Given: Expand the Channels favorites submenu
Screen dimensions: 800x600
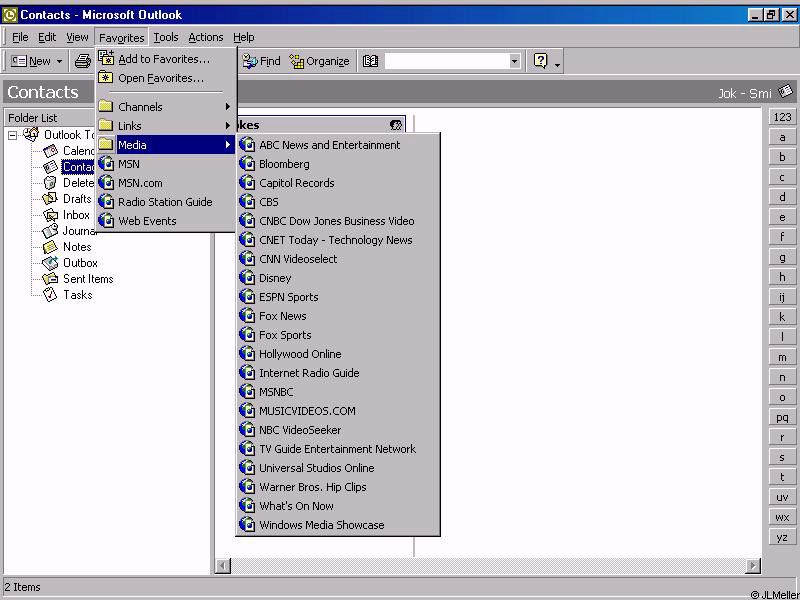Looking at the screenshot, I should [x=166, y=107].
